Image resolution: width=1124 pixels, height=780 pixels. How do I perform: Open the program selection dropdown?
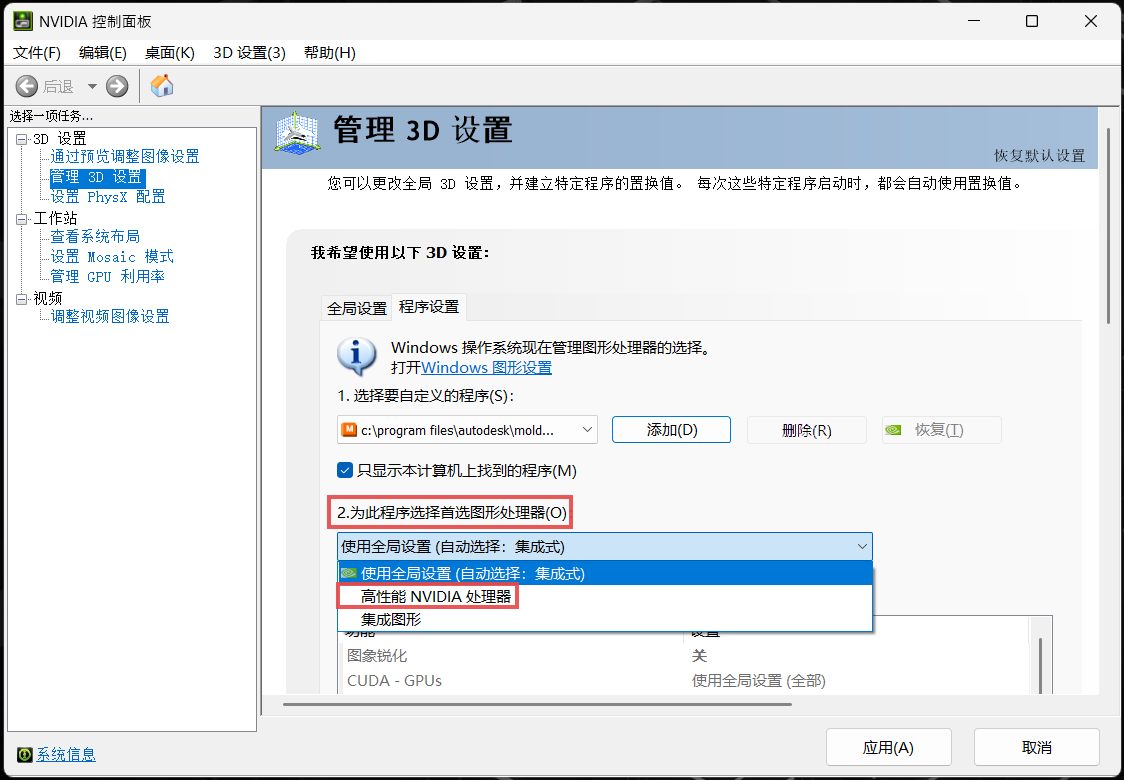tap(467, 430)
